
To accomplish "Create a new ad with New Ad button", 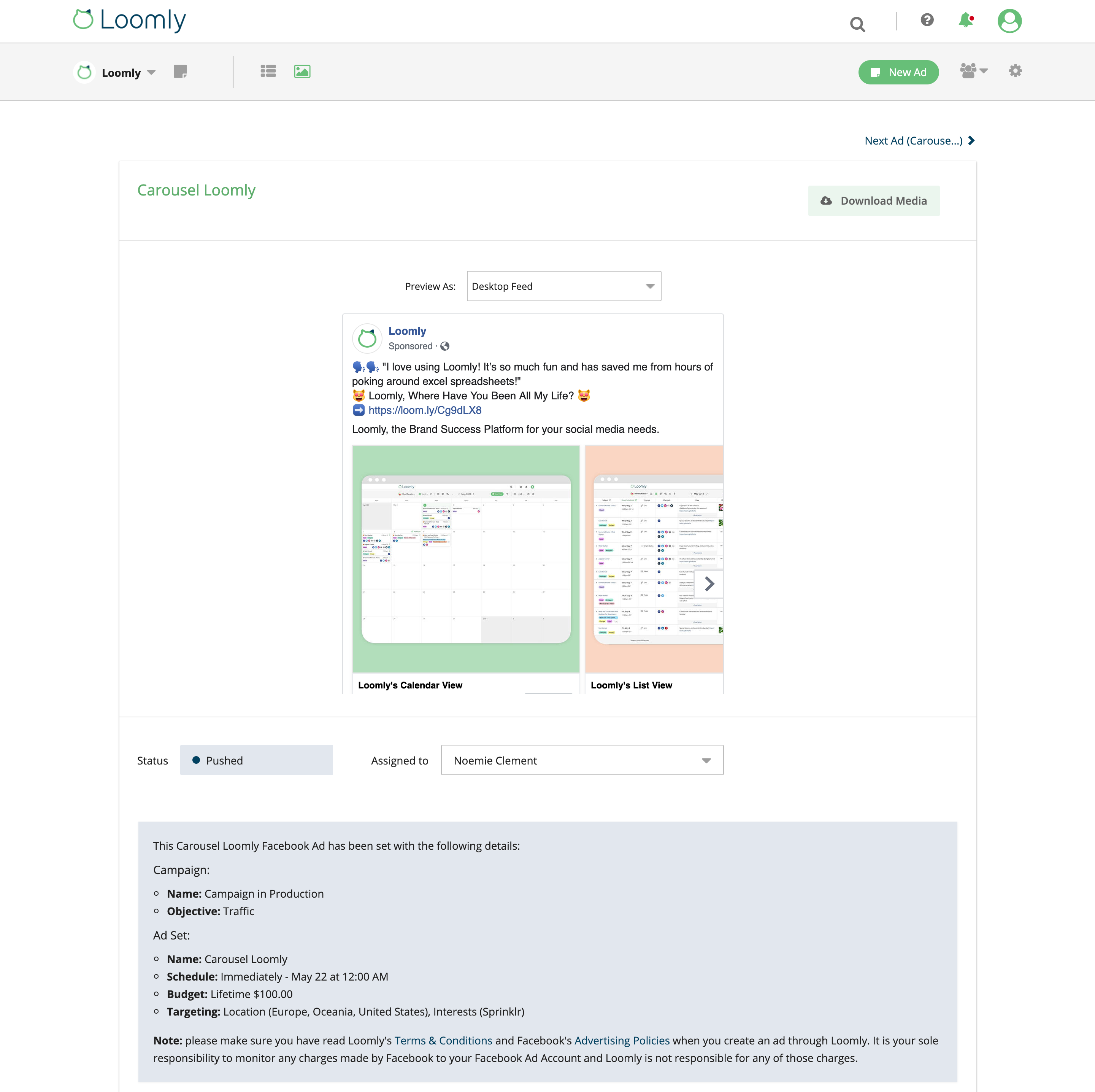I will [898, 72].
